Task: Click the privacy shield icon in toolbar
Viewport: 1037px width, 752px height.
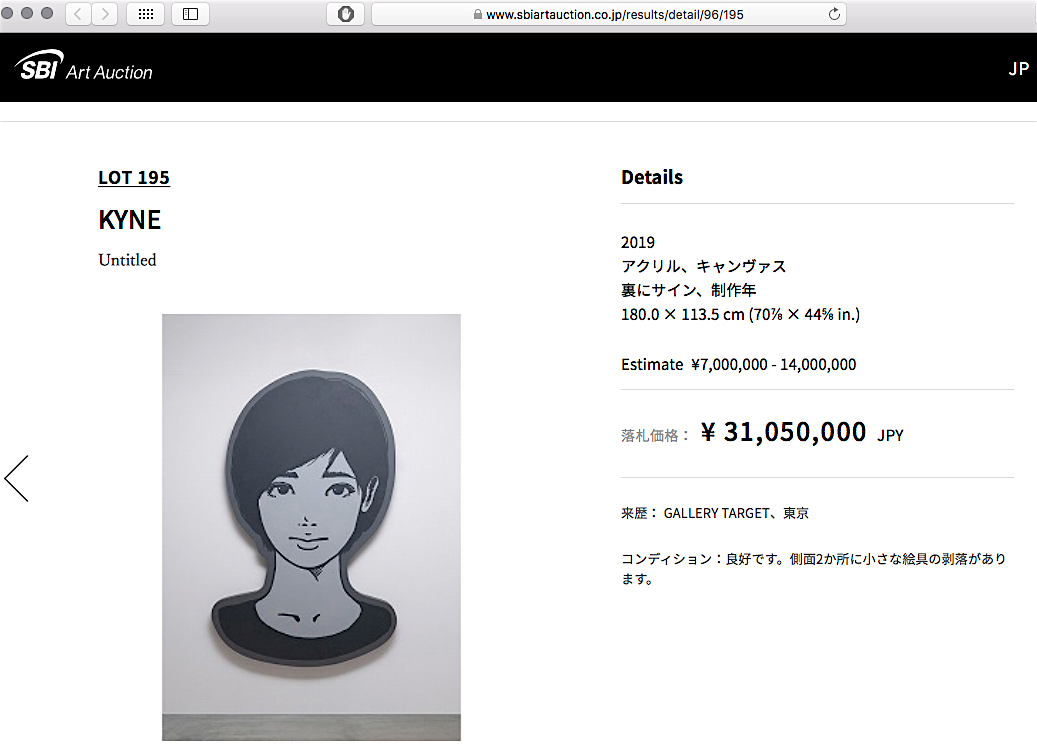Action: [345, 14]
